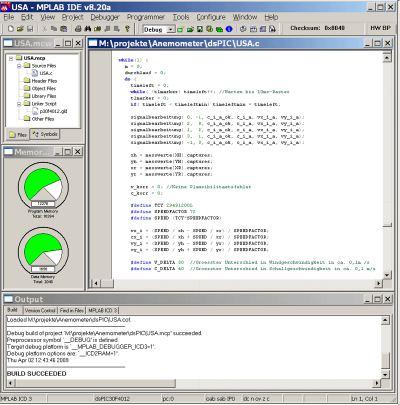The height and width of the screenshot is (405, 400).
Task: Click the Build Options toolbar icon
Action: pos(209,29)
